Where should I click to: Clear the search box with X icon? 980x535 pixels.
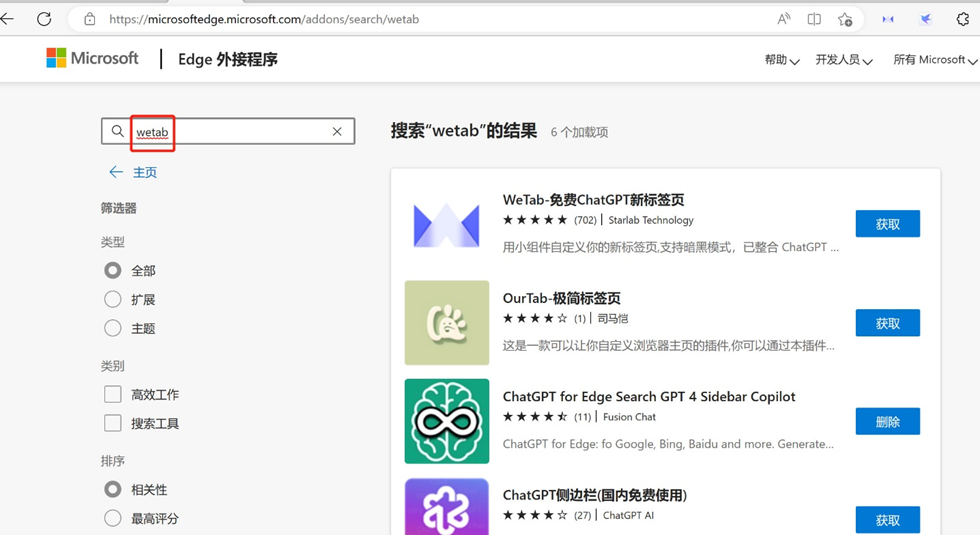(337, 131)
